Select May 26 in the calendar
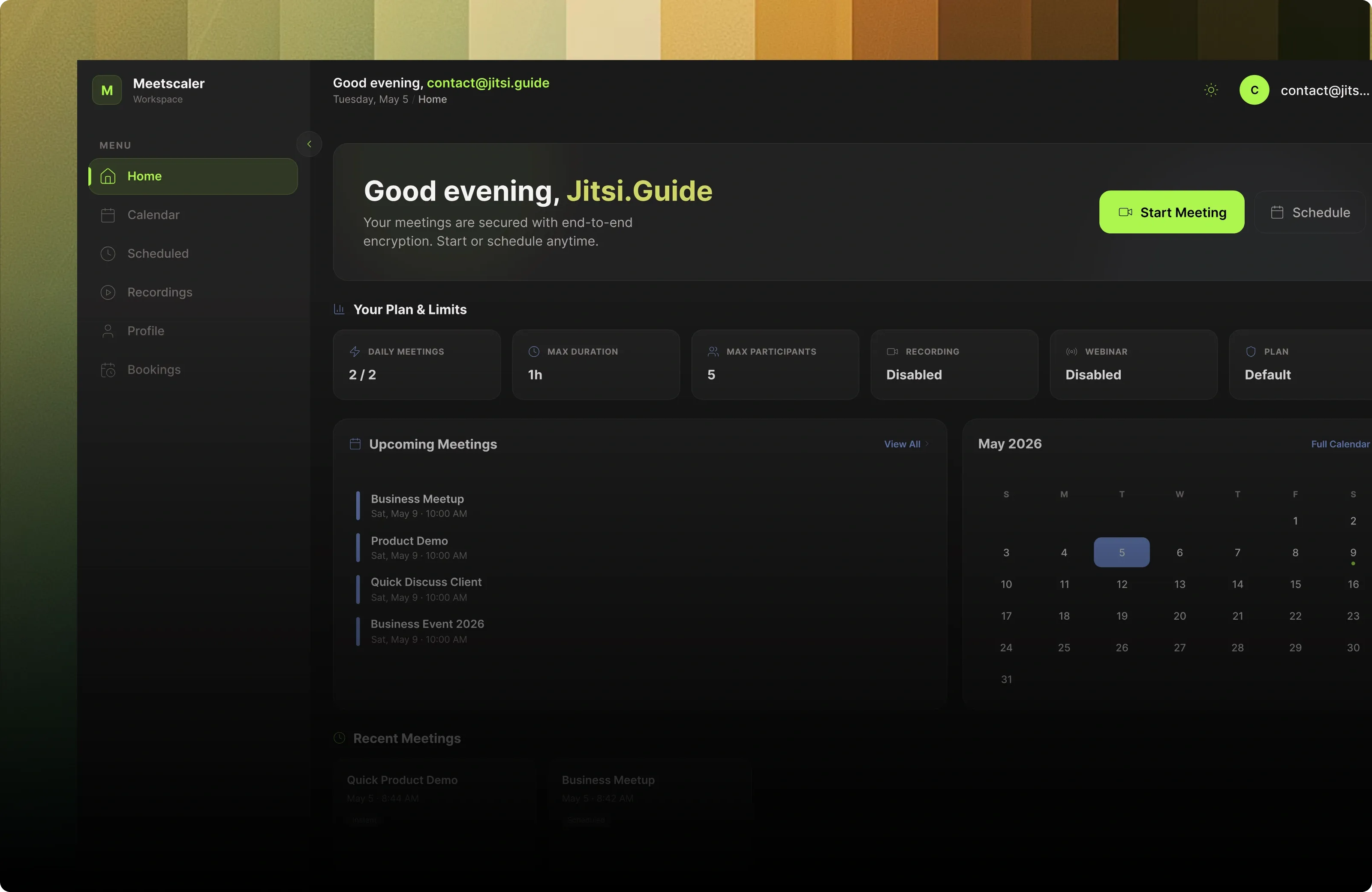1372x892 pixels. [x=1122, y=648]
